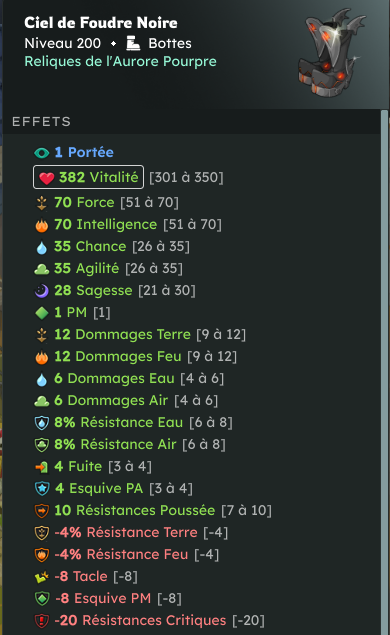Click the red Résistances Critiques shield icon
390x635 pixels.
click(42, 621)
